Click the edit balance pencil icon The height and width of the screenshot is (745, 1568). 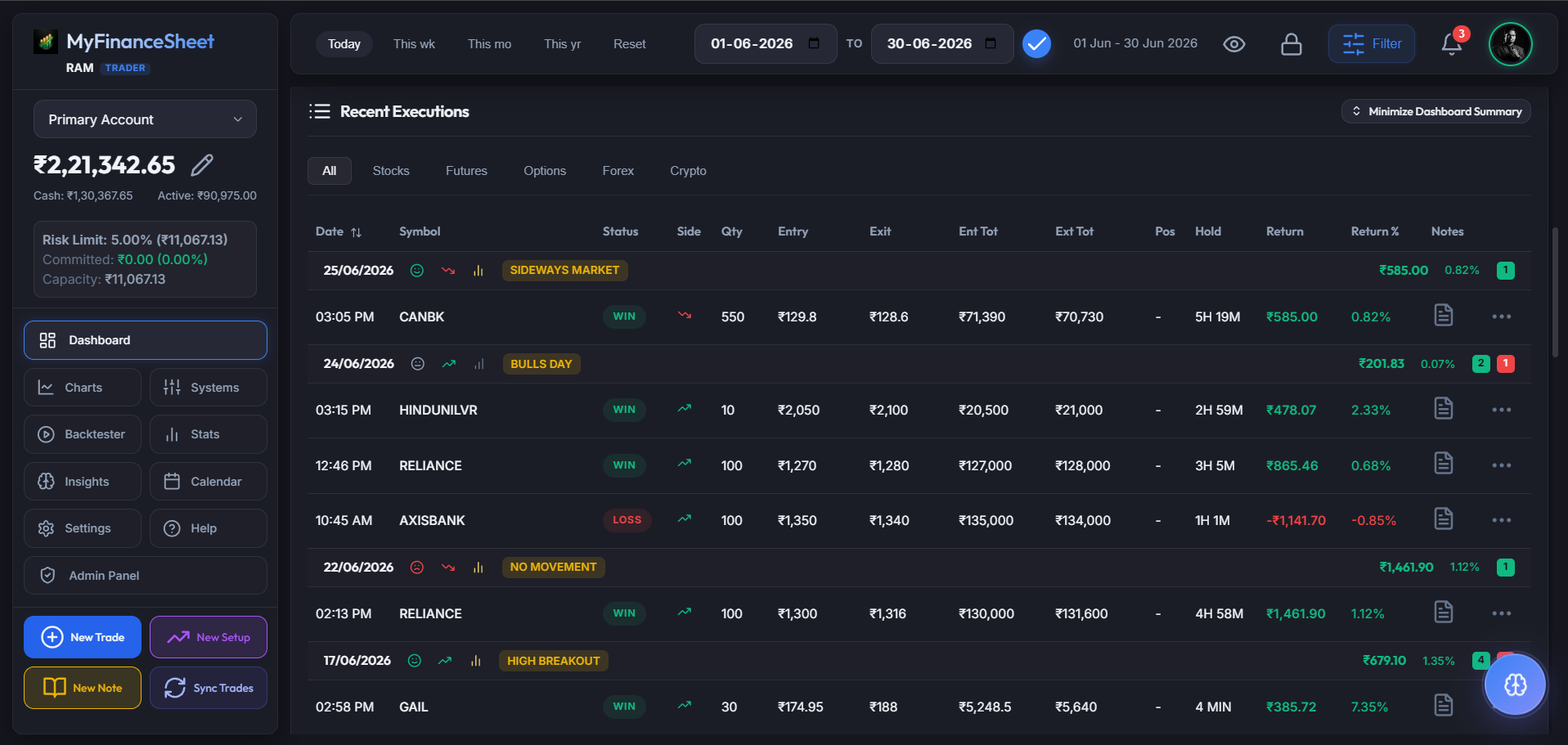tap(202, 165)
